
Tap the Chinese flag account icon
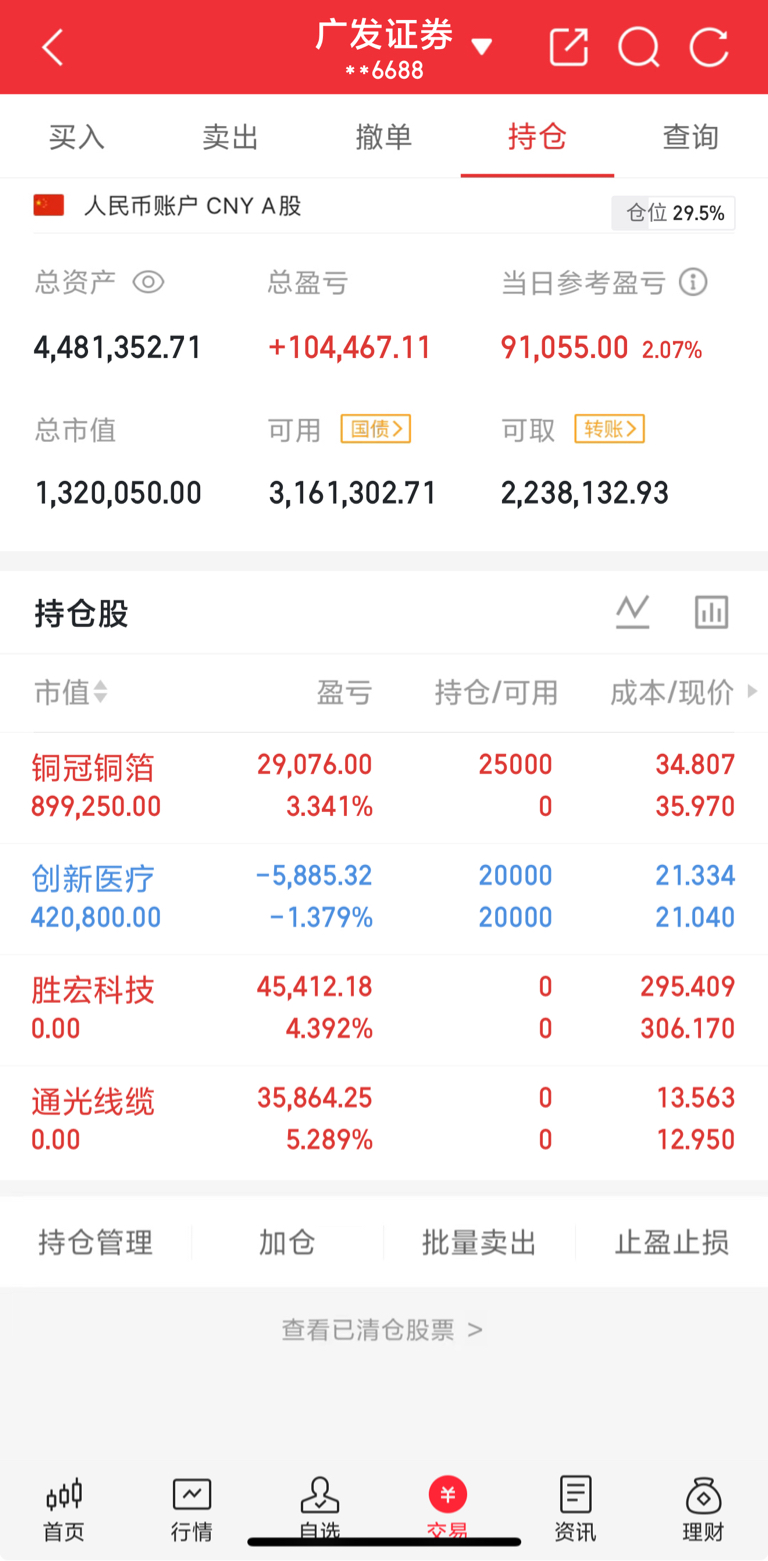pos(49,205)
